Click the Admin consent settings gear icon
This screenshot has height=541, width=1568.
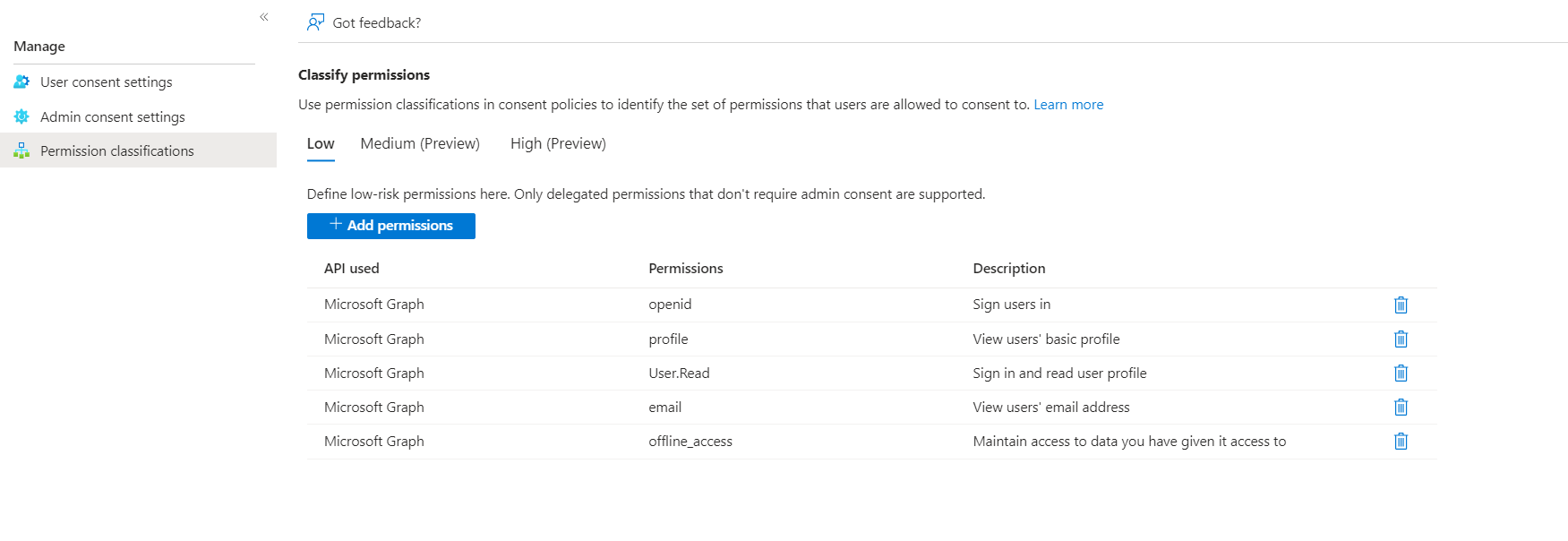click(21, 116)
